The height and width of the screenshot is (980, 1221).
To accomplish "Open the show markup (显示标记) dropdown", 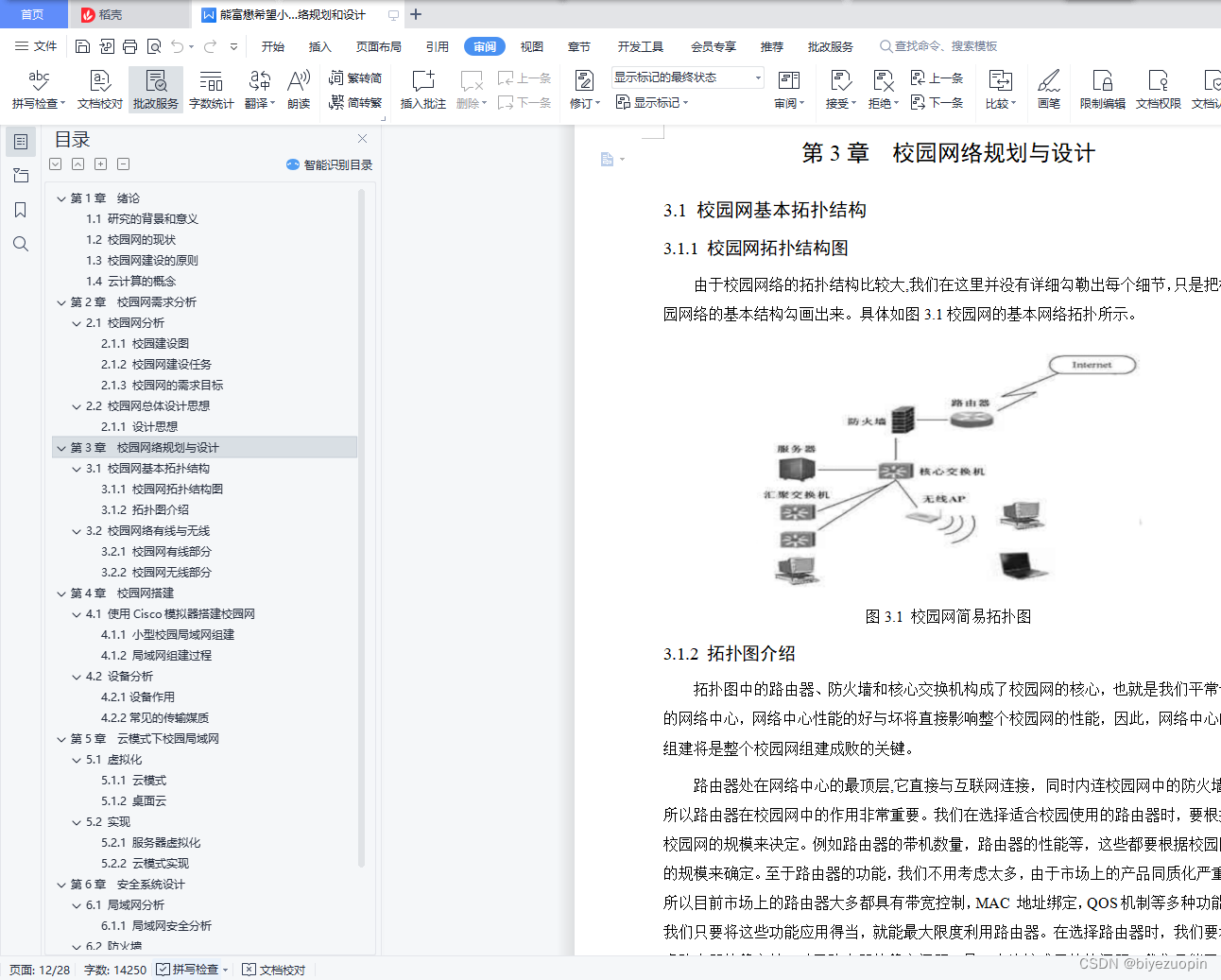I will click(652, 102).
